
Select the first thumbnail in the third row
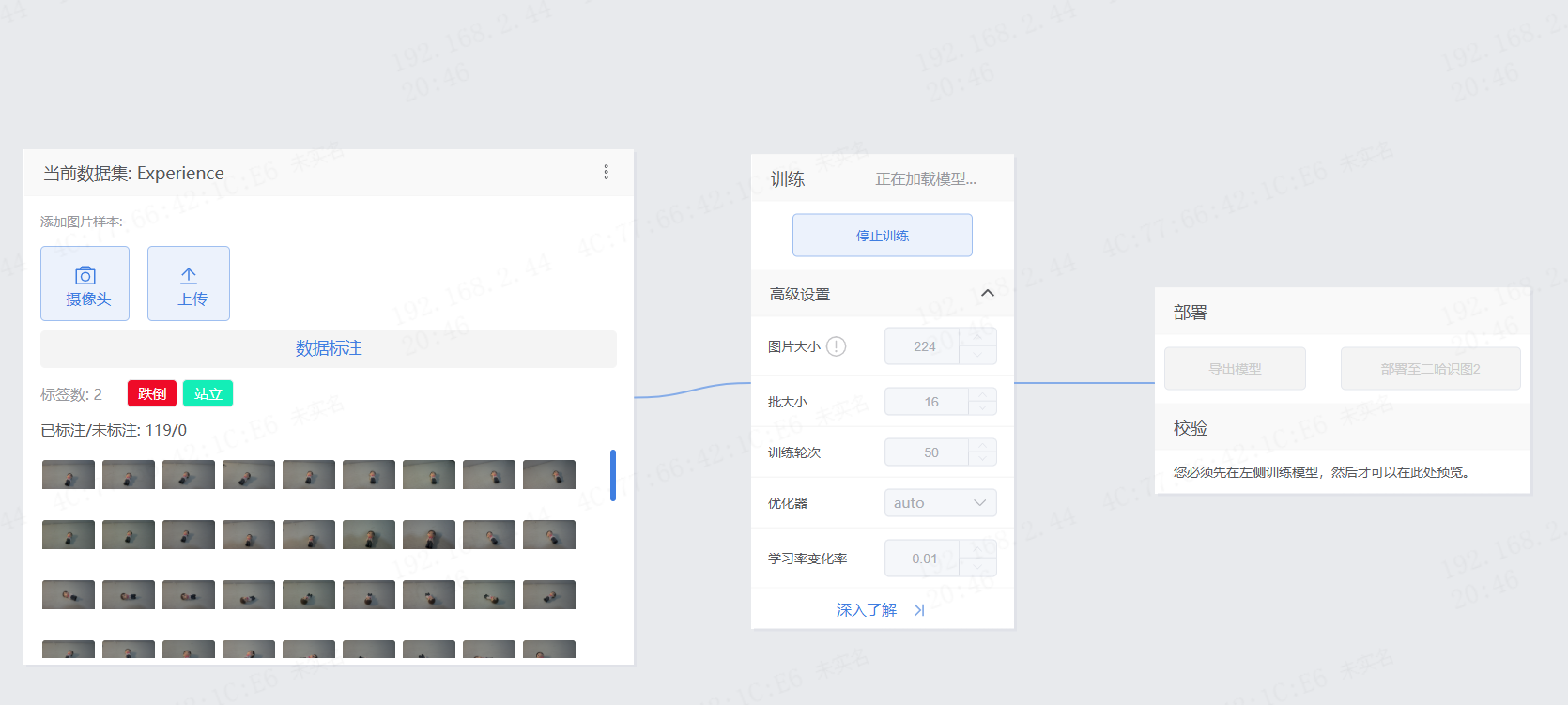coord(69,595)
